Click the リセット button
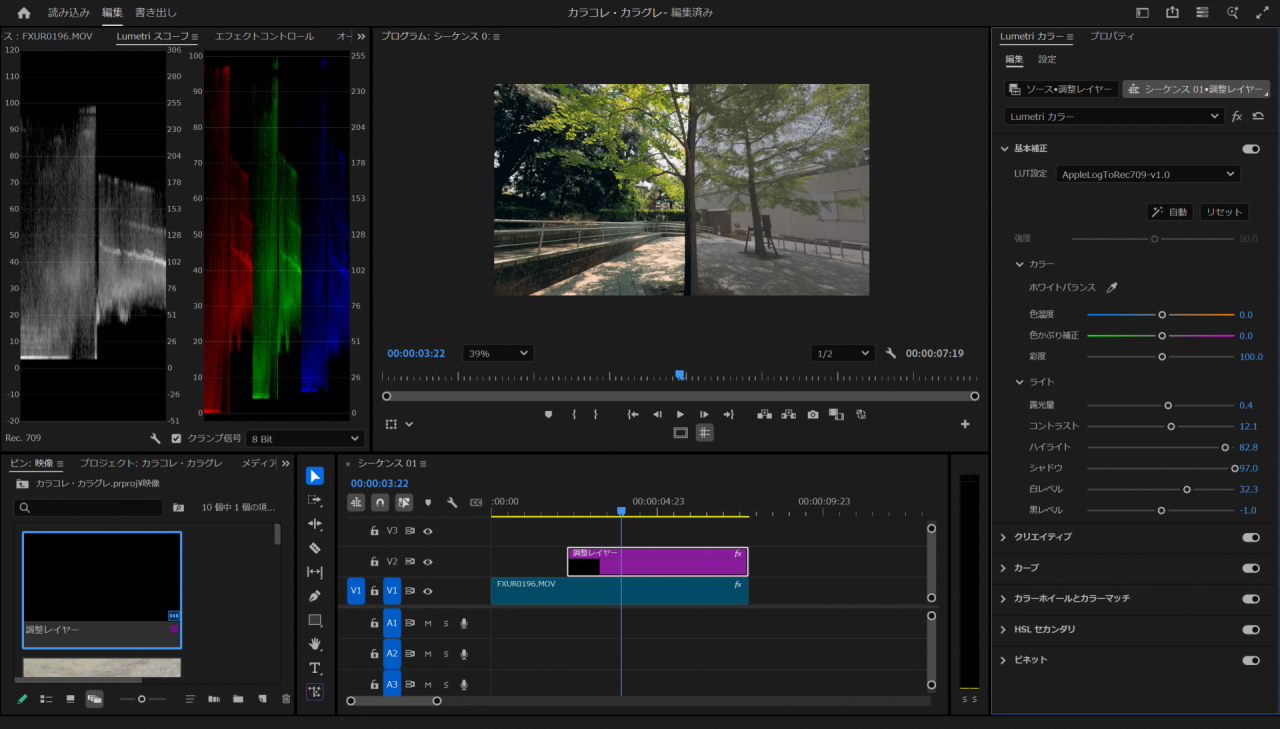The image size is (1280, 729). [x=1224, y=212]
